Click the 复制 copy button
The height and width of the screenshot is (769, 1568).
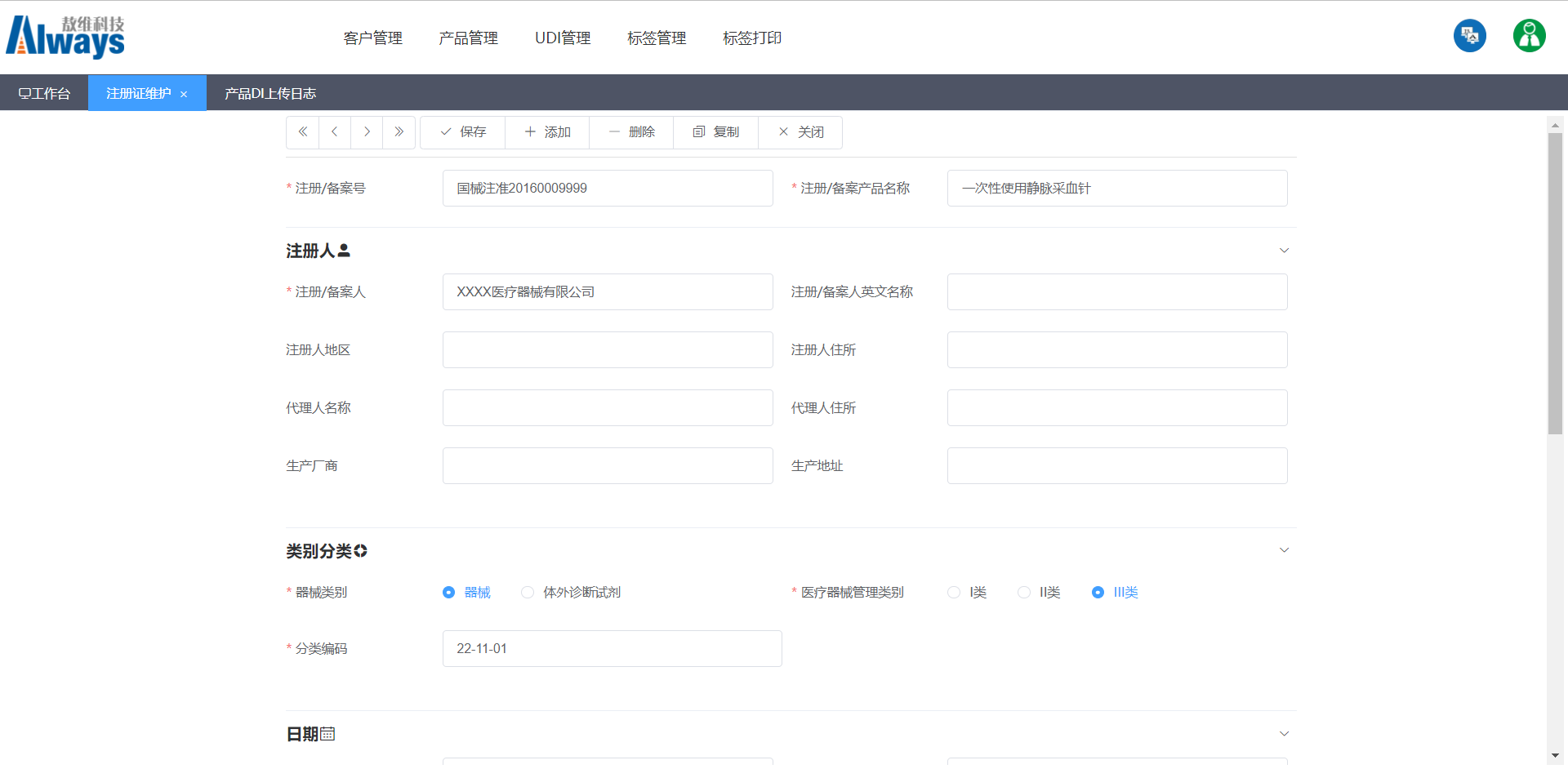[716, 132]
